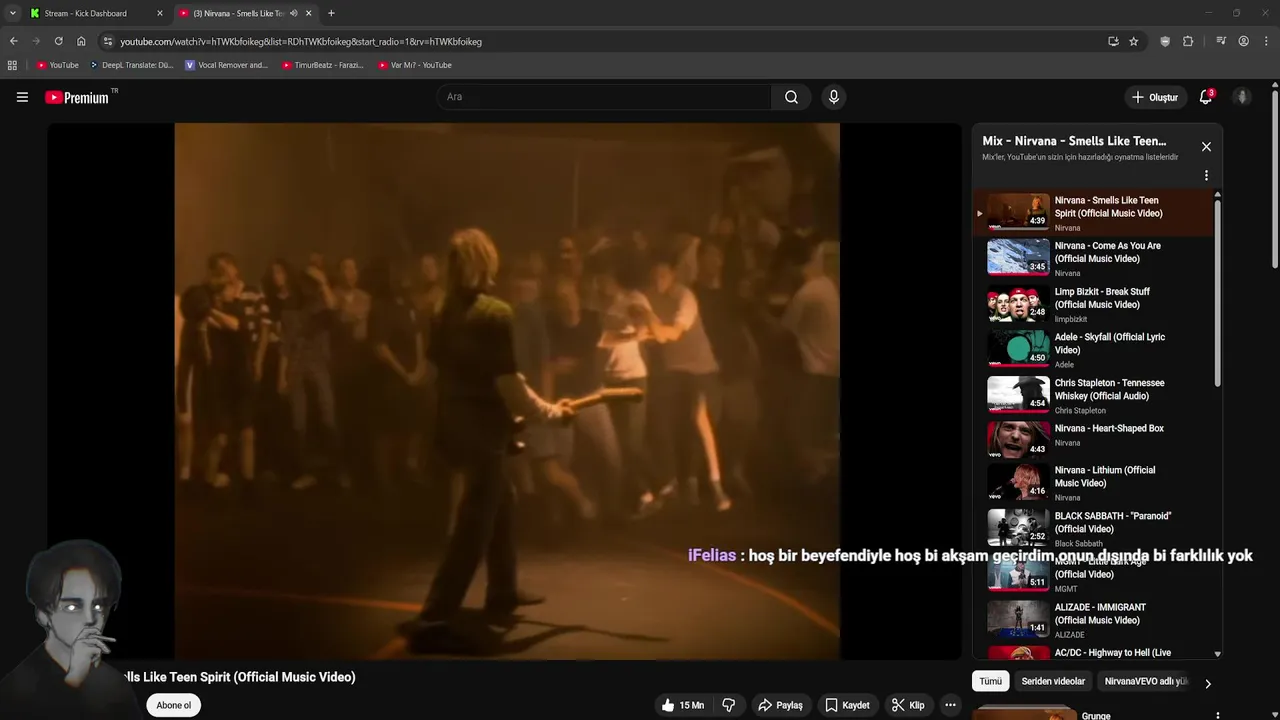View site information icon in address bar
This screenshot has height=720, width=1280.
click(x=108, y=41)
